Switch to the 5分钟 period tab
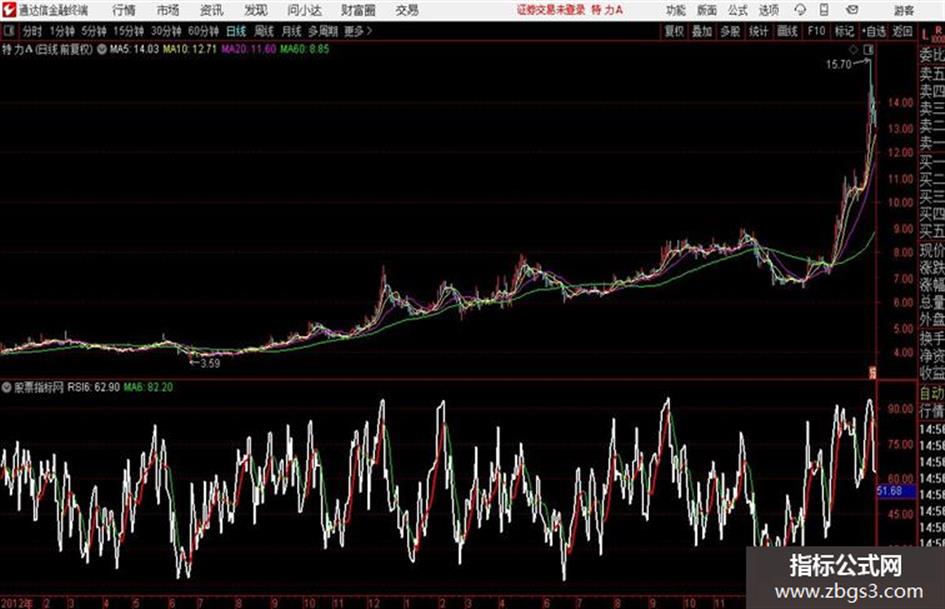Viewport: 945px width, 609px height. click(94, 31)
